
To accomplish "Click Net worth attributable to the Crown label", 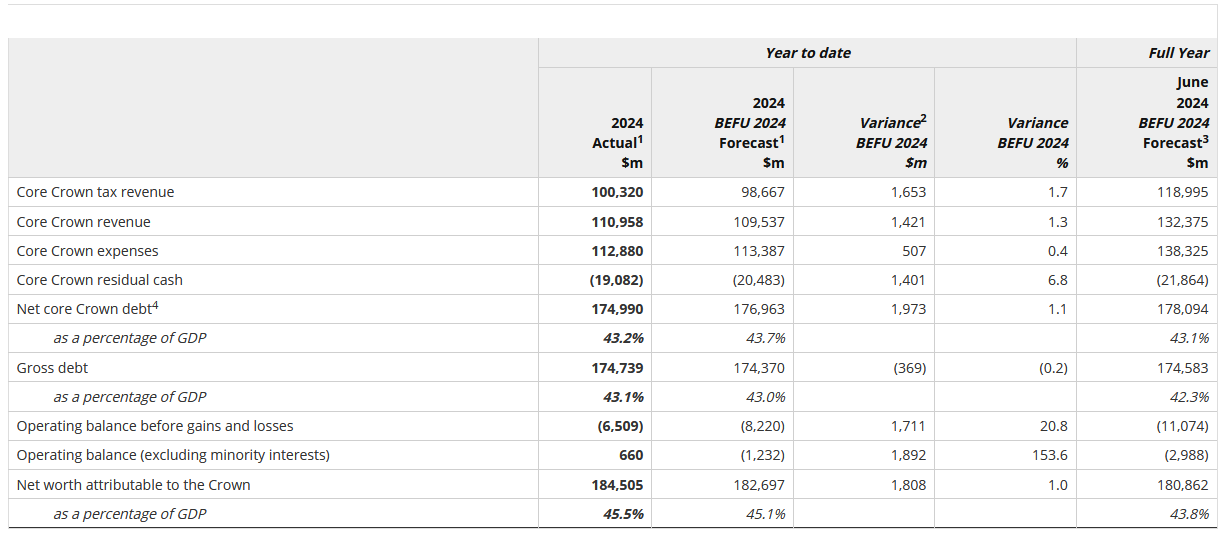I will click(133, 485).
